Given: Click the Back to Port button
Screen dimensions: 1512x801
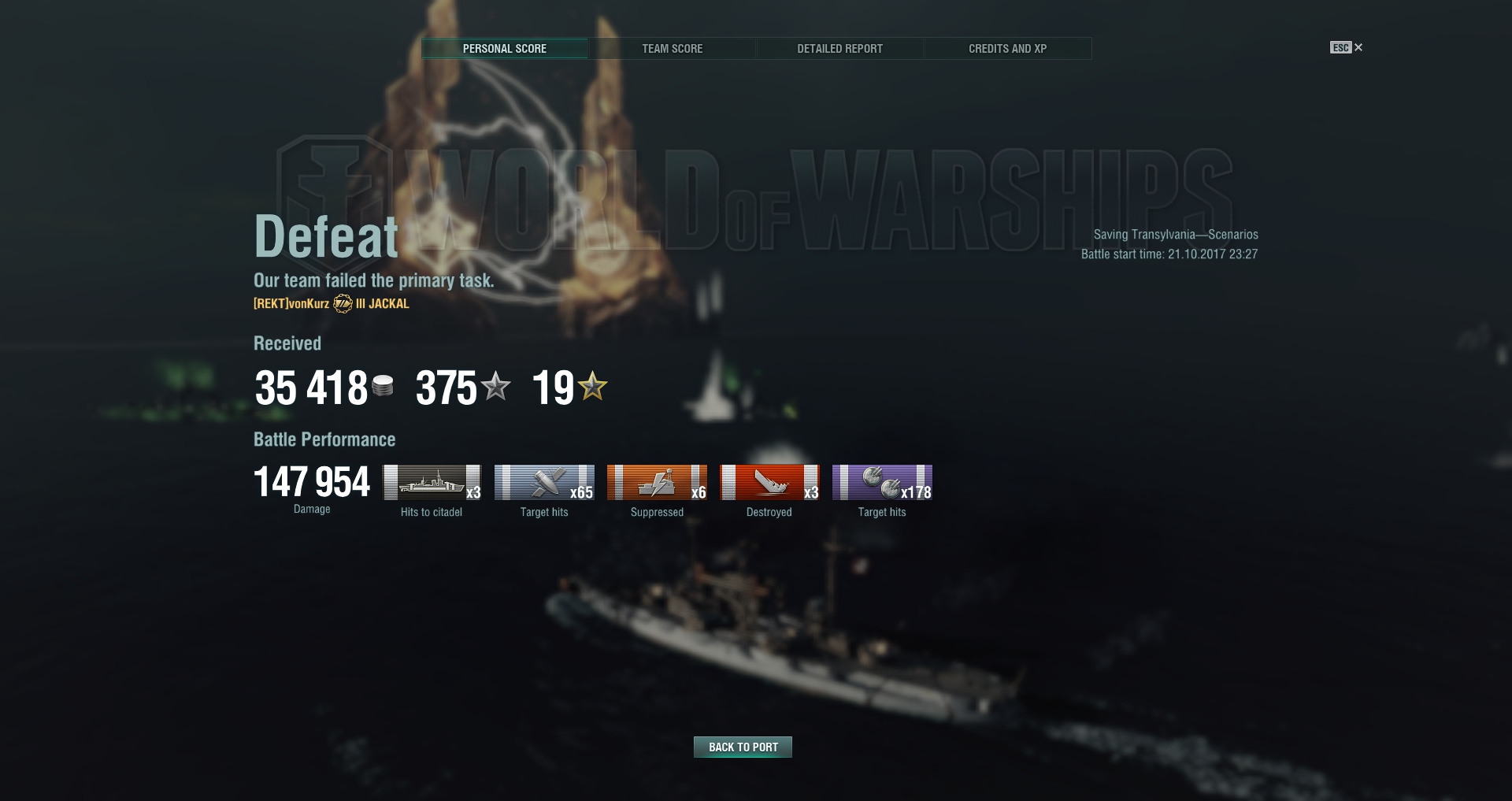Looking at the screenshot, I should click(x=743, y=747).
